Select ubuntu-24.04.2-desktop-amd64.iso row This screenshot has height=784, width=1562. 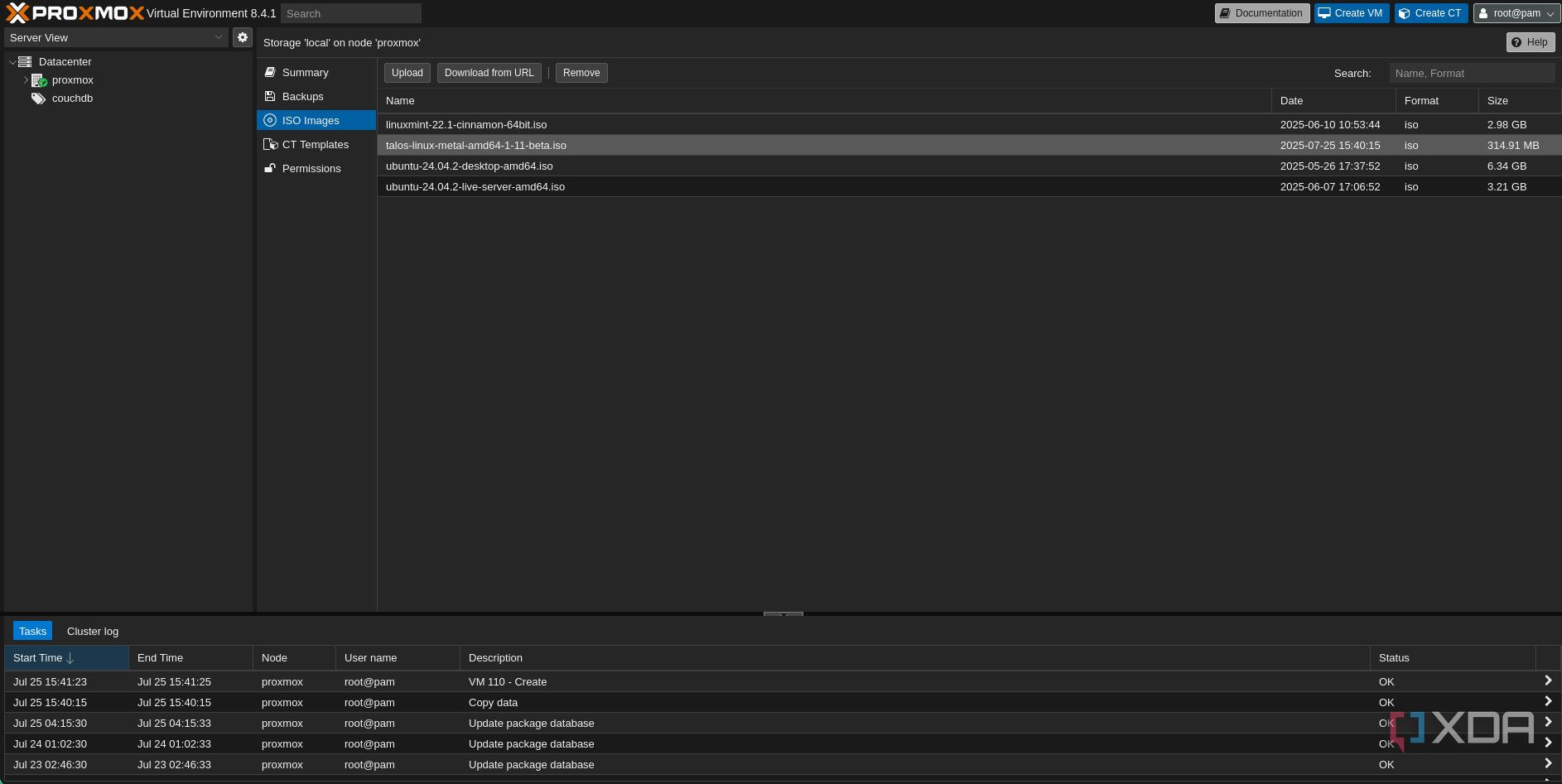969,166
